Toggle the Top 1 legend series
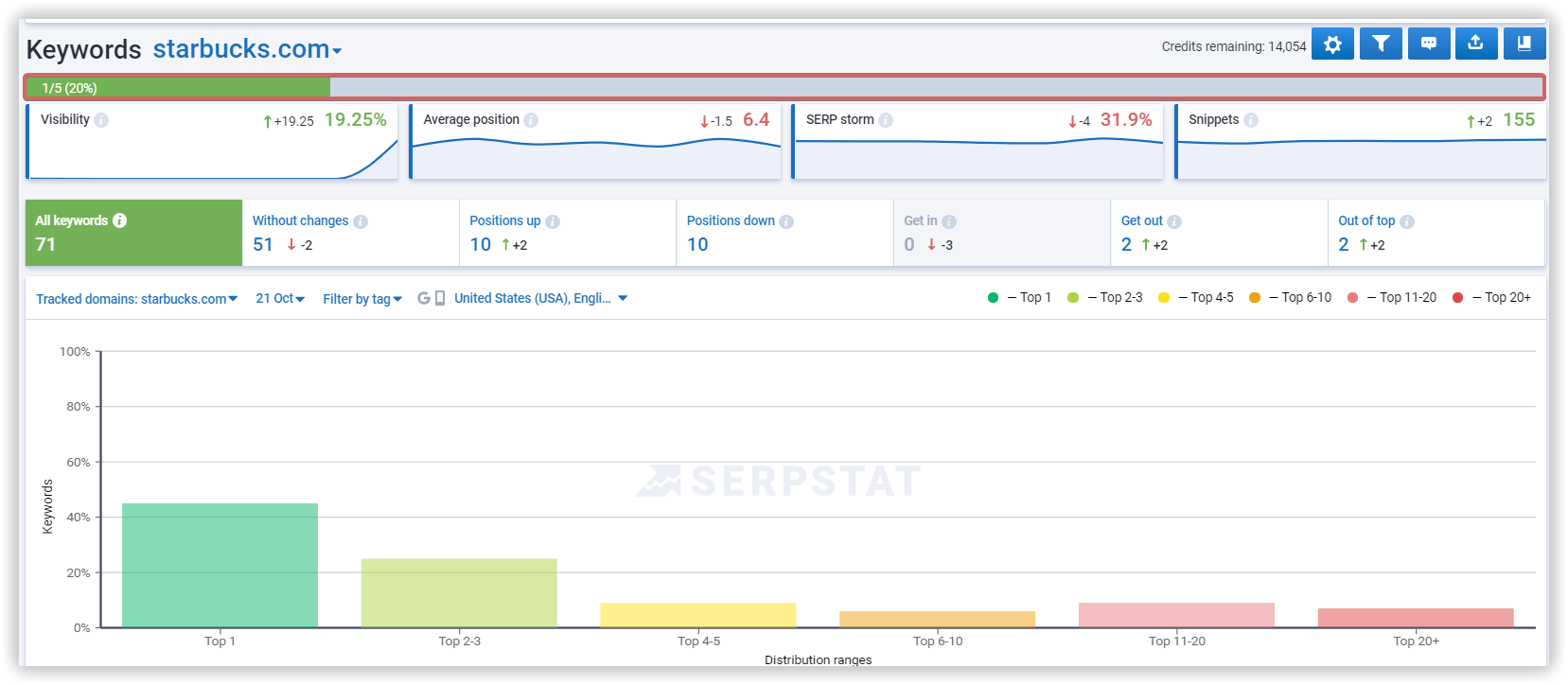The width and height of the screenshot is (1568, 685). tap(1020, 297)
